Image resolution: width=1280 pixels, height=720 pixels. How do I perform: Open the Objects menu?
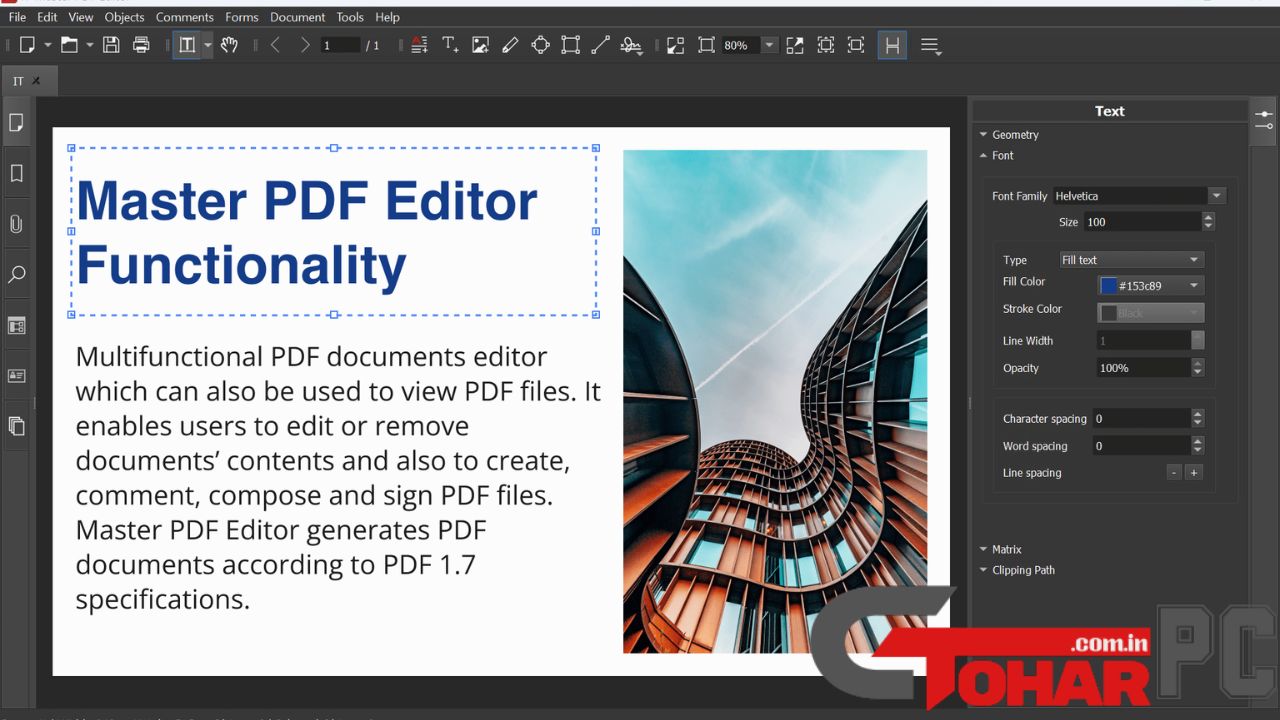coord(124,17)
